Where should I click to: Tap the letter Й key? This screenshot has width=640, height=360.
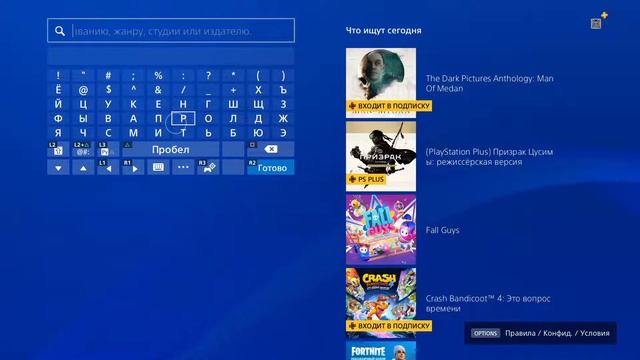(x=58, y=104)
